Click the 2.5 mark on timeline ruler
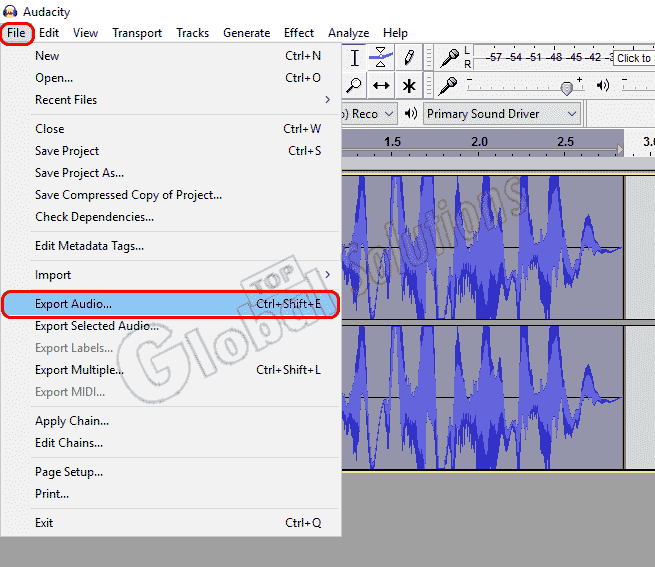 565,142
